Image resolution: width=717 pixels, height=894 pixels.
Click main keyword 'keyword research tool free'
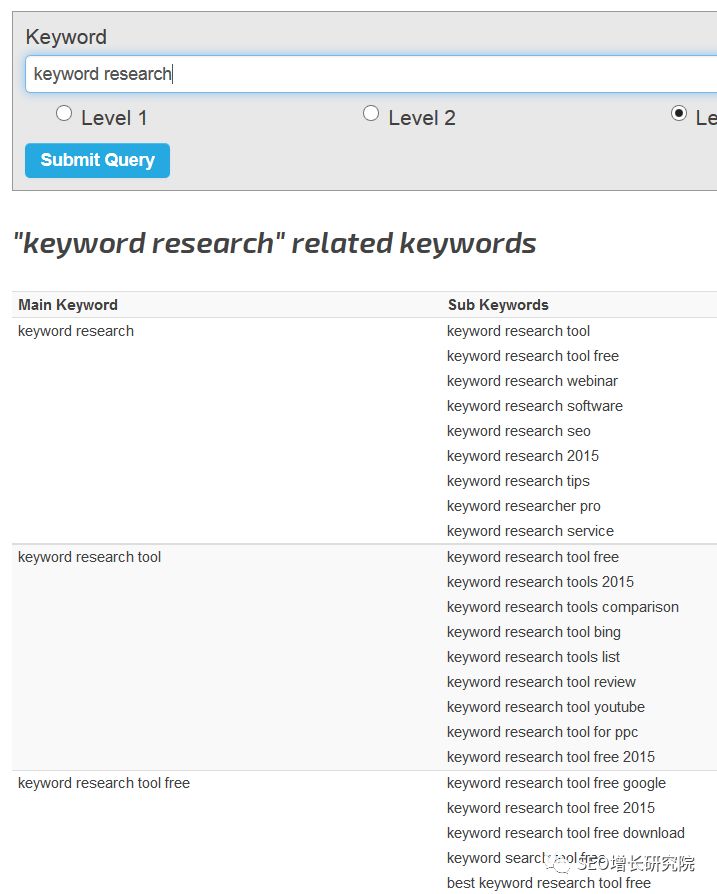pos(104,783)
